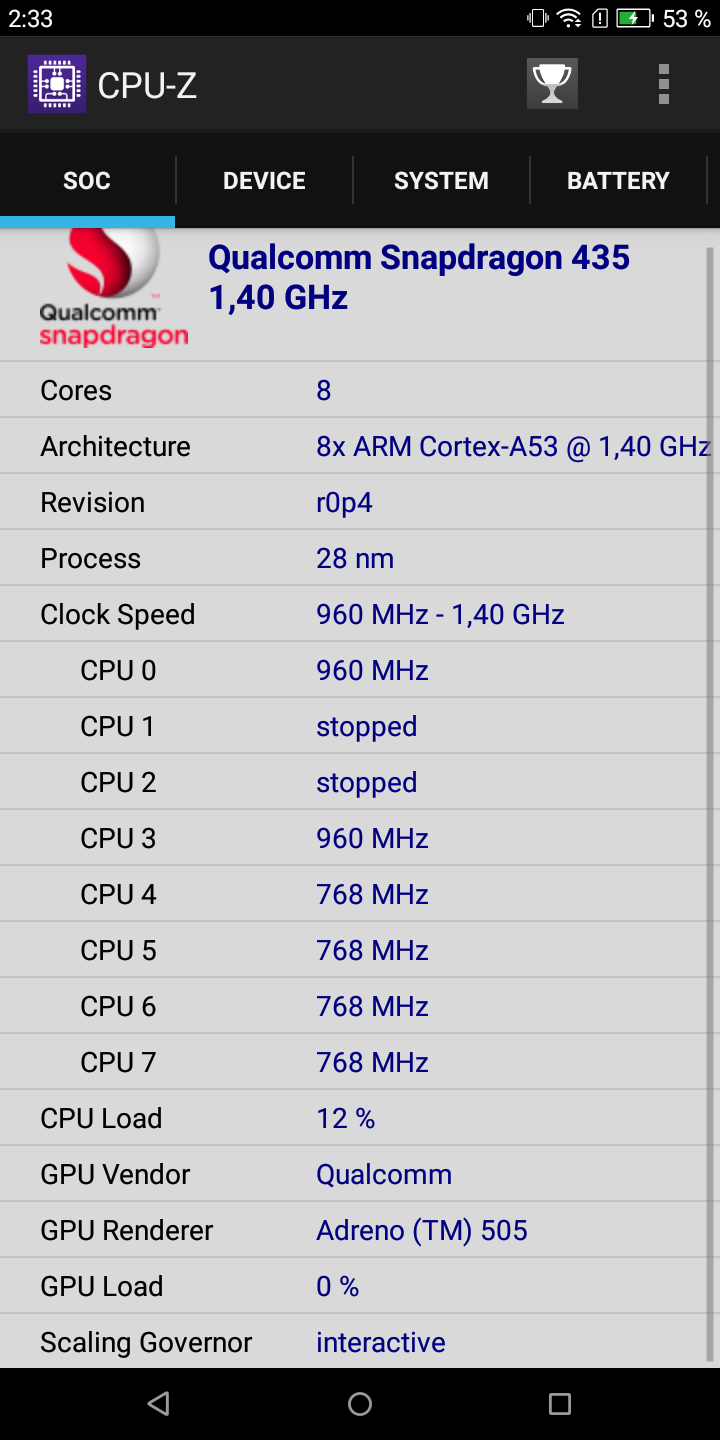
Task: Tap the Clock Speed row
Action: tap(354, 614)
